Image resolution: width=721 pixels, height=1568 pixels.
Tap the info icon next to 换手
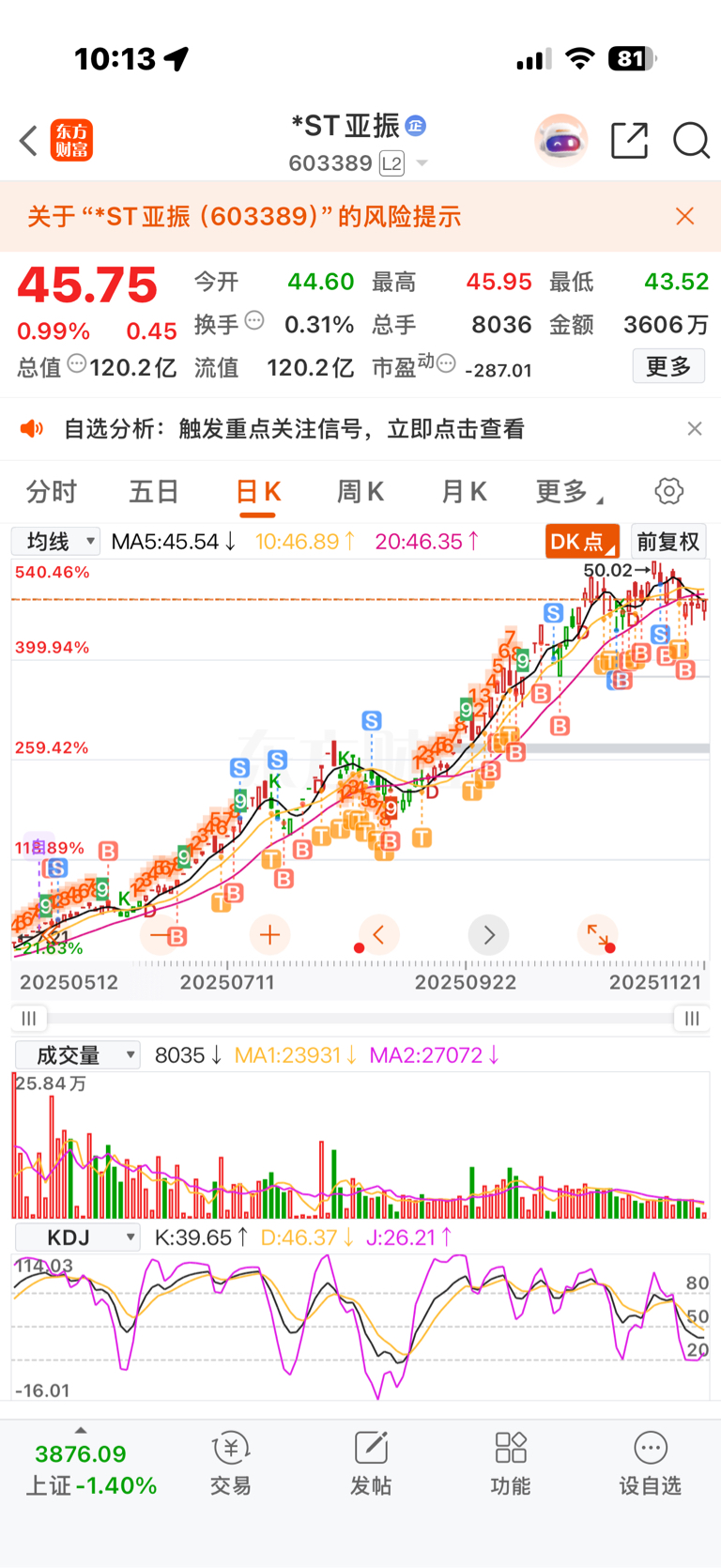(x=254, y=321)
